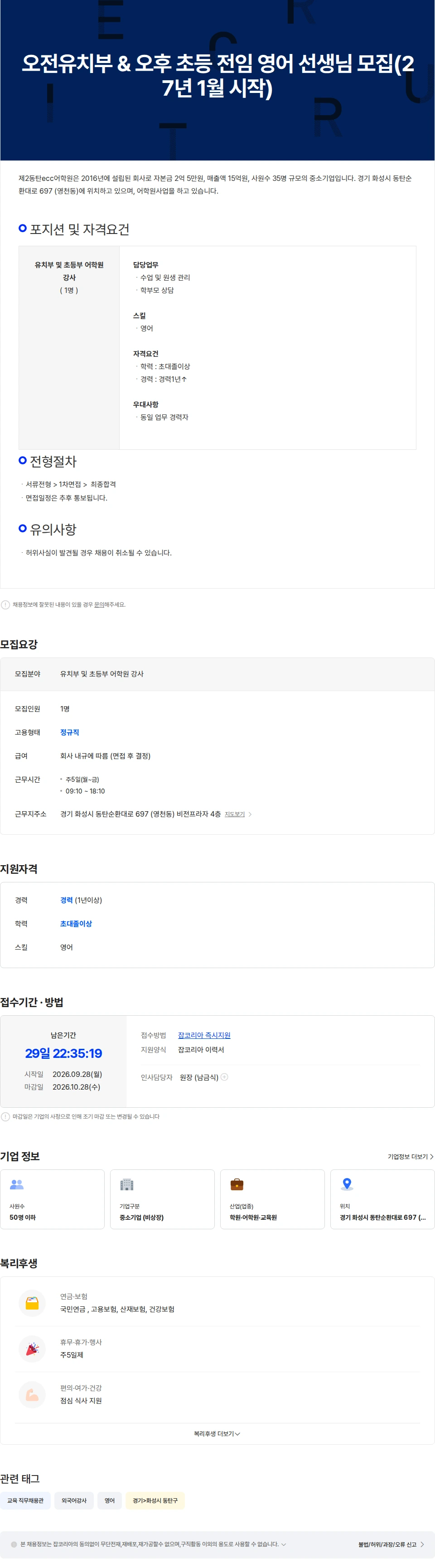
Task: Click the 교육 직무채용관 tag
Action: coord(25,1501)
